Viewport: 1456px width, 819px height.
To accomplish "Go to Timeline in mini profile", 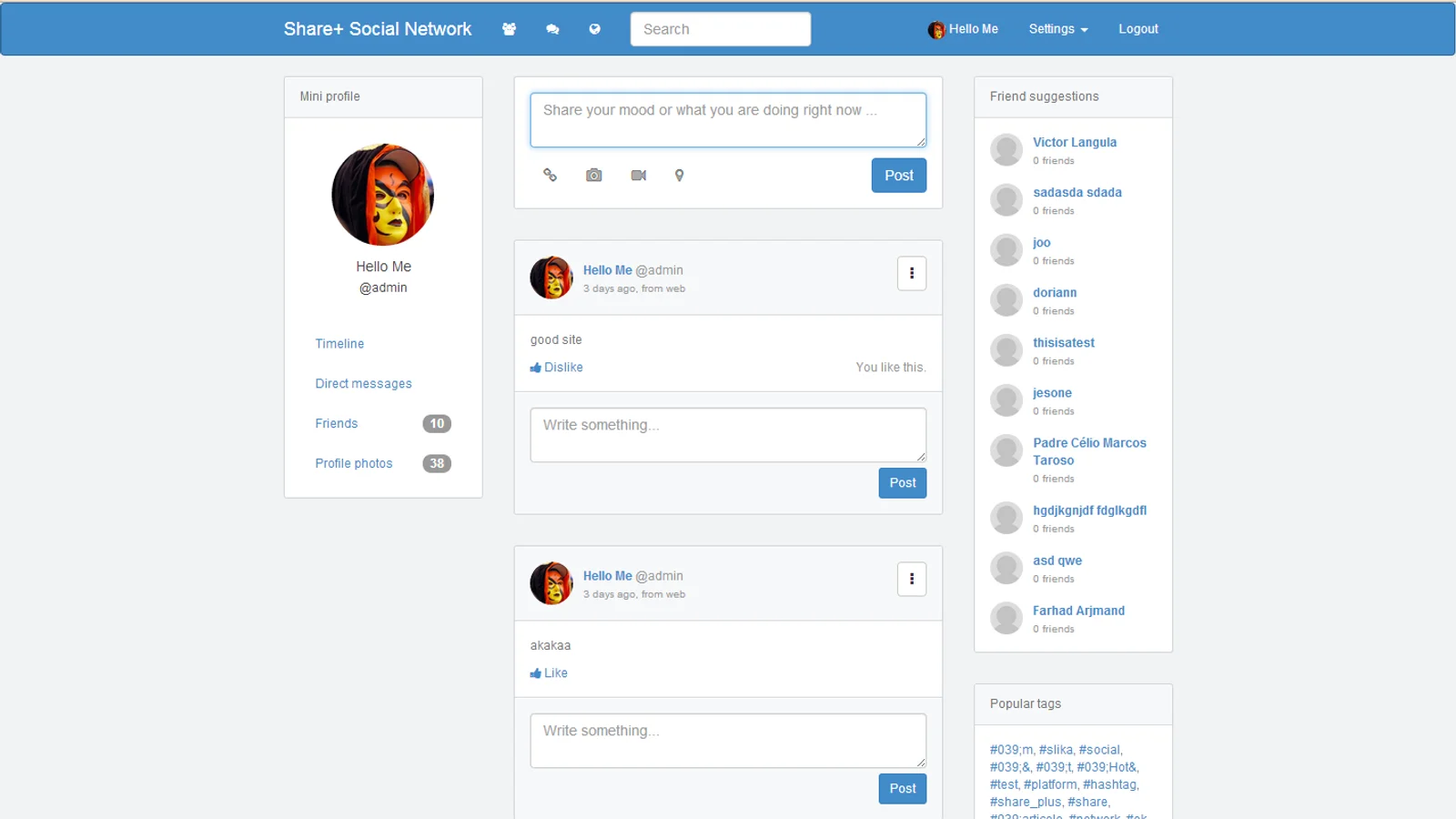I will tap(339, 344).
